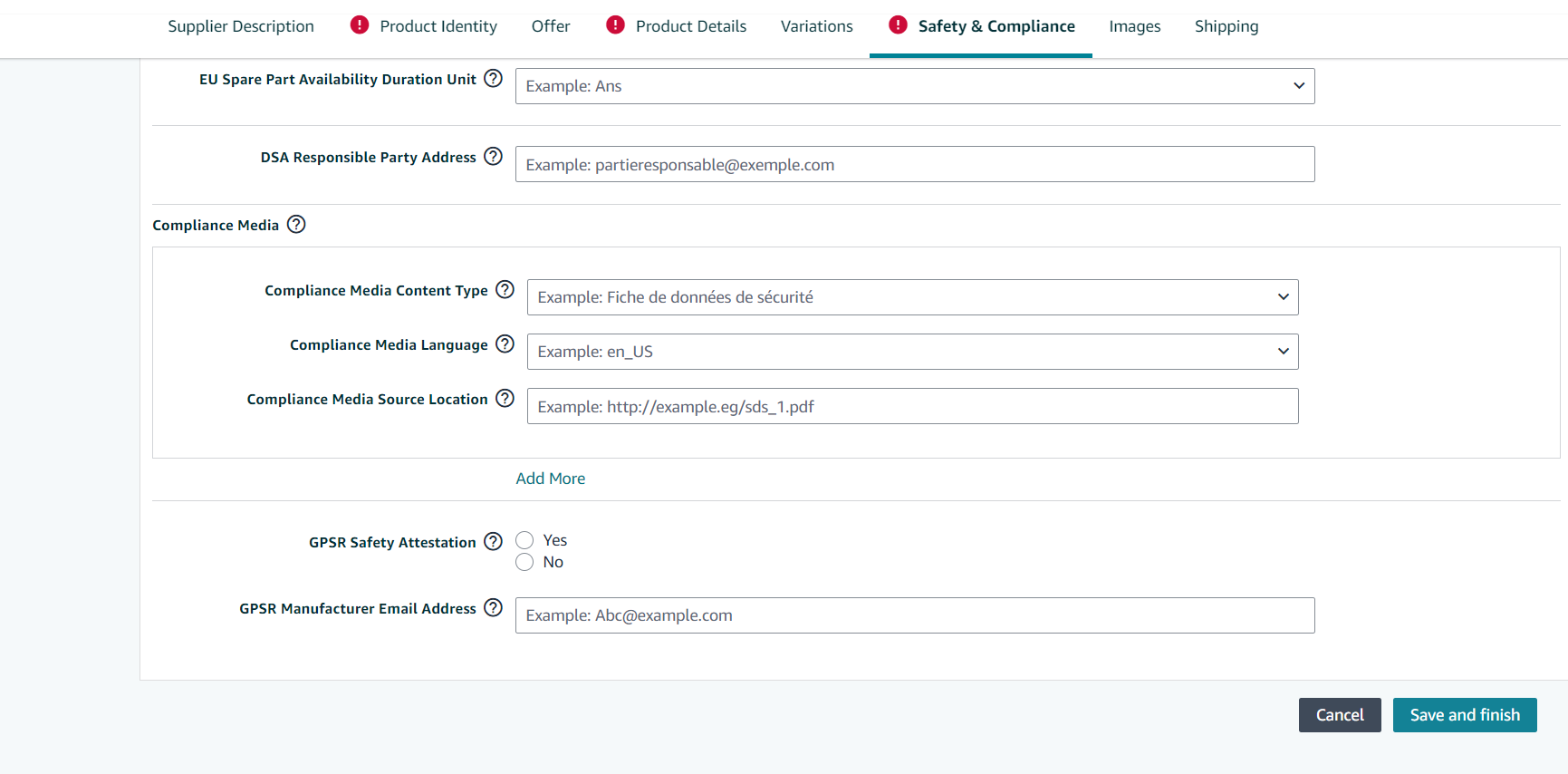This screenshot has width=1568, height=774.
Task: Open the Images tab
Action: [1134, 26]
